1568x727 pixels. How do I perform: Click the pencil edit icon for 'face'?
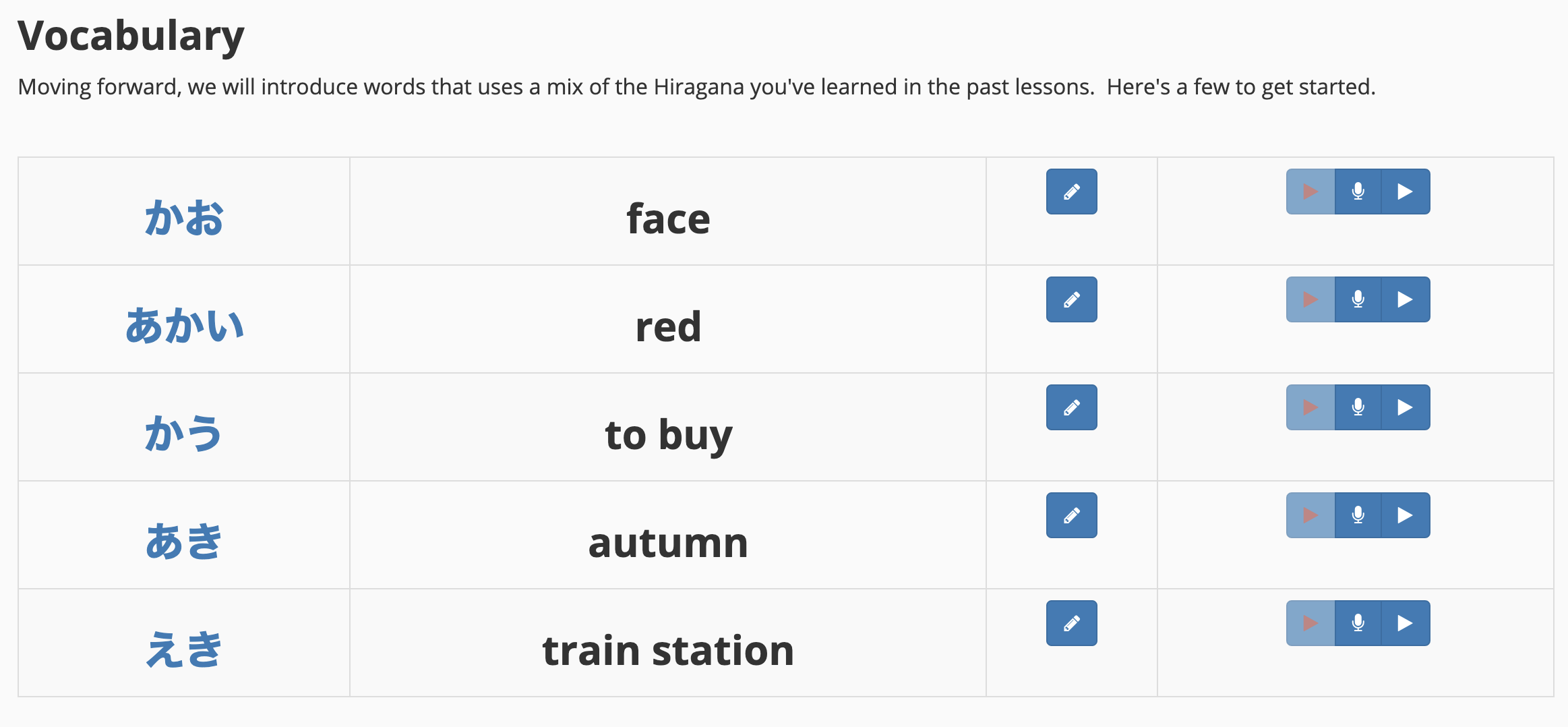pyautogui.click(x=1071, y=192)
